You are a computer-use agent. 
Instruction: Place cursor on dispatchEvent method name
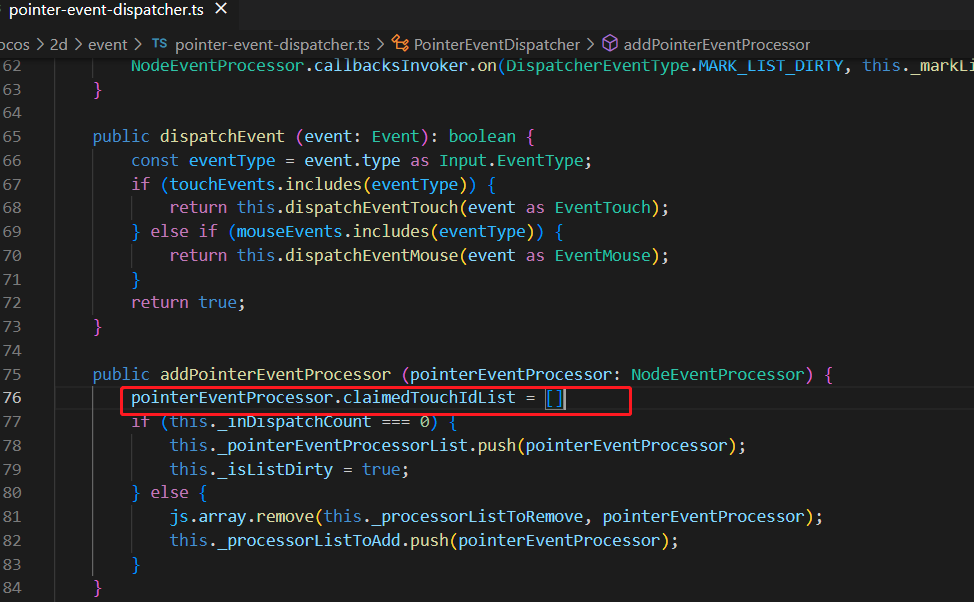coord(222,137)
